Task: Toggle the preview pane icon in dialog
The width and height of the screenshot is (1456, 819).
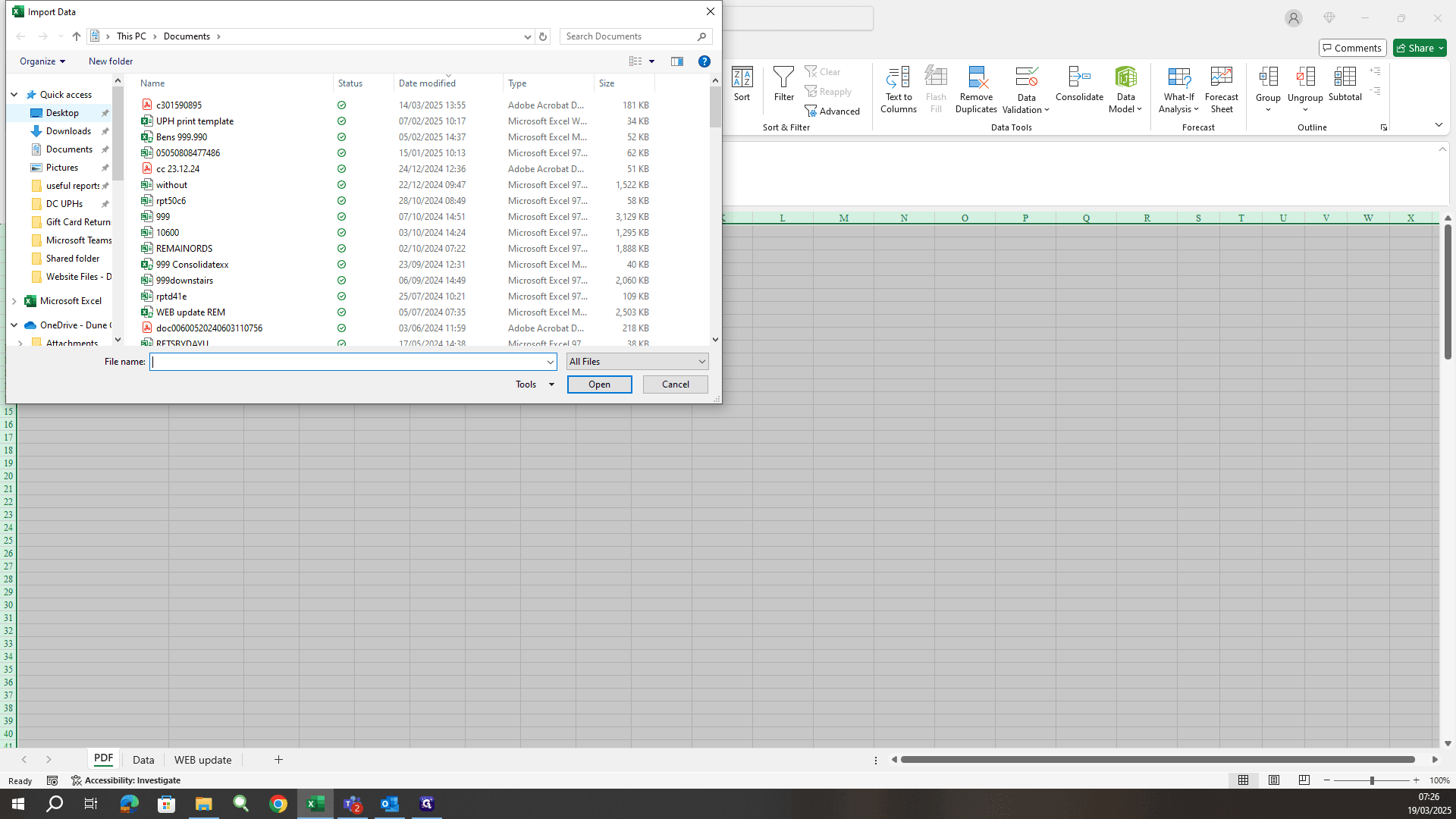Action: [677, 61]
